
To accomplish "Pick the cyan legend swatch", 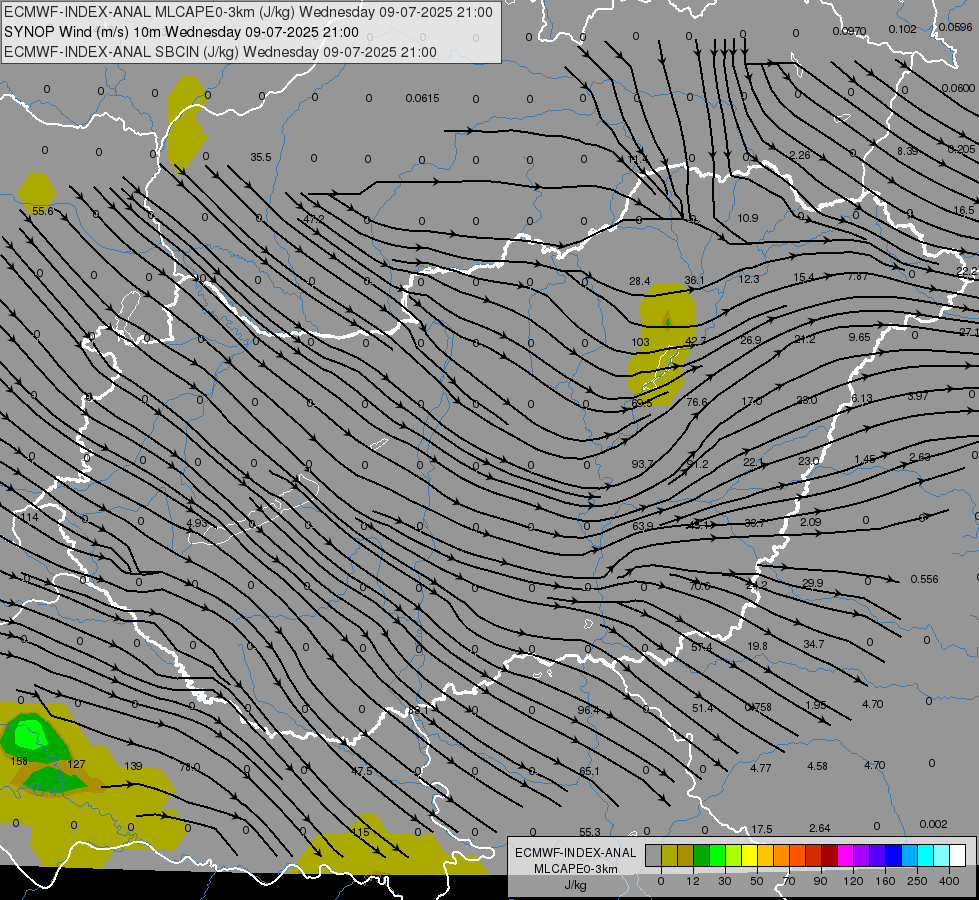I will click(x=925, y=856).
